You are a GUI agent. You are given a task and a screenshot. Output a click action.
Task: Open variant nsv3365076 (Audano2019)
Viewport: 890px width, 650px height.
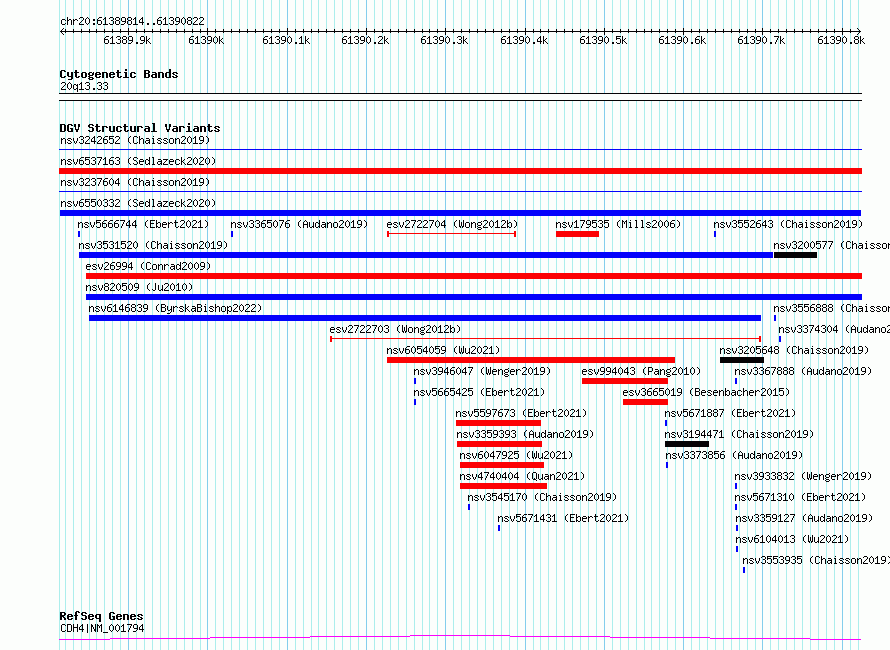tap(299, 224)
